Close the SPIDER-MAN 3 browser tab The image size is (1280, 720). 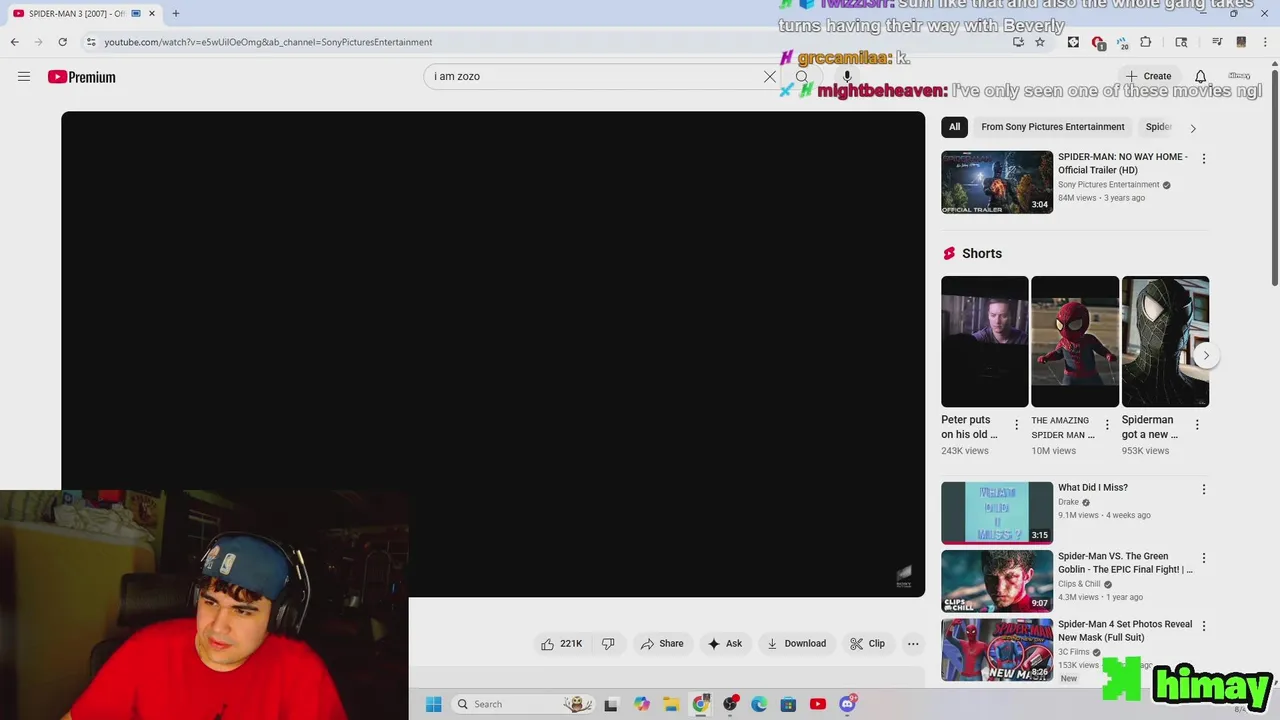[152, 14]
